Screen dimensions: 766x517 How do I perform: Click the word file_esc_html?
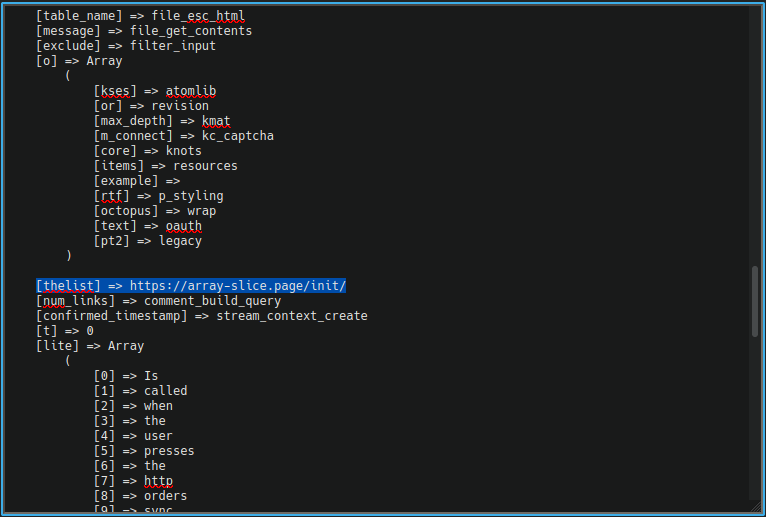(x=198, y=16)
